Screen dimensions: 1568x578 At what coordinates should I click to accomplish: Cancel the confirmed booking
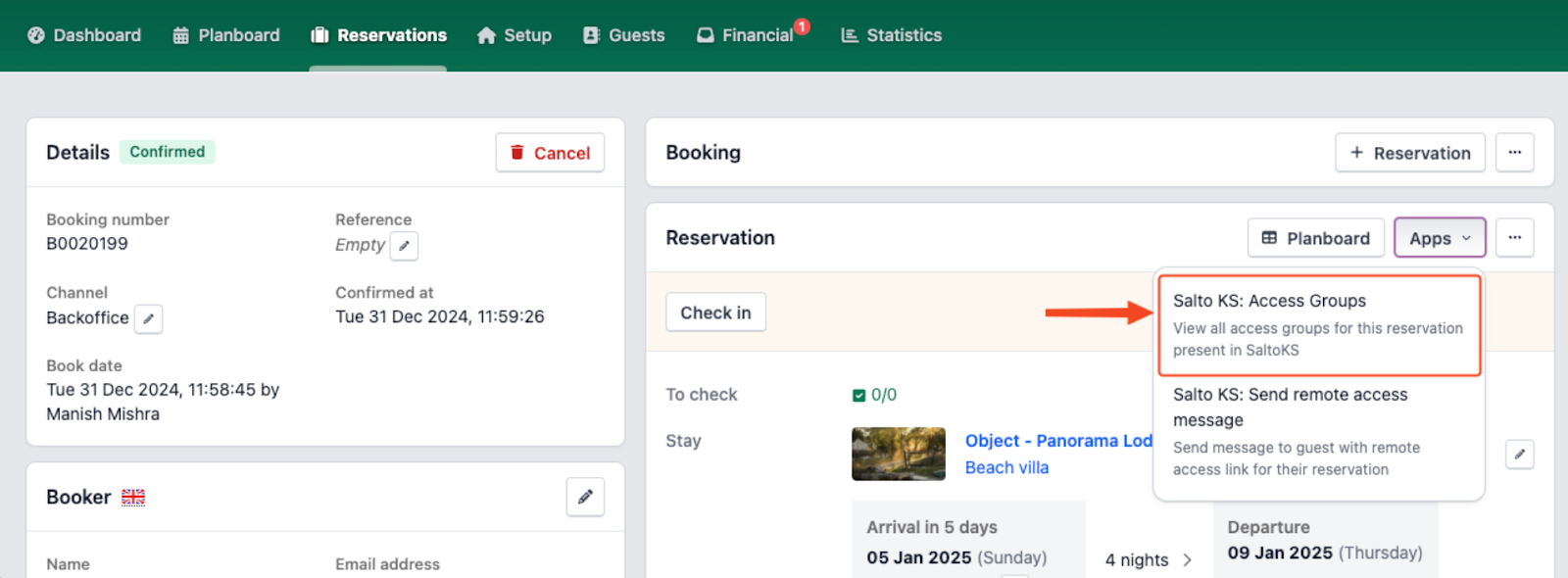(x=550, y=153)
